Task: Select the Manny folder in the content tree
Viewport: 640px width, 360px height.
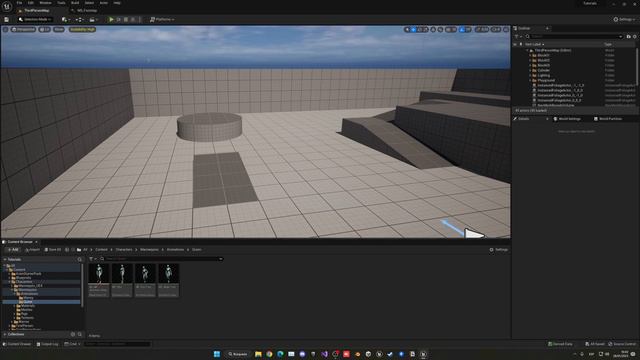Action: click(x=28, y=298)
